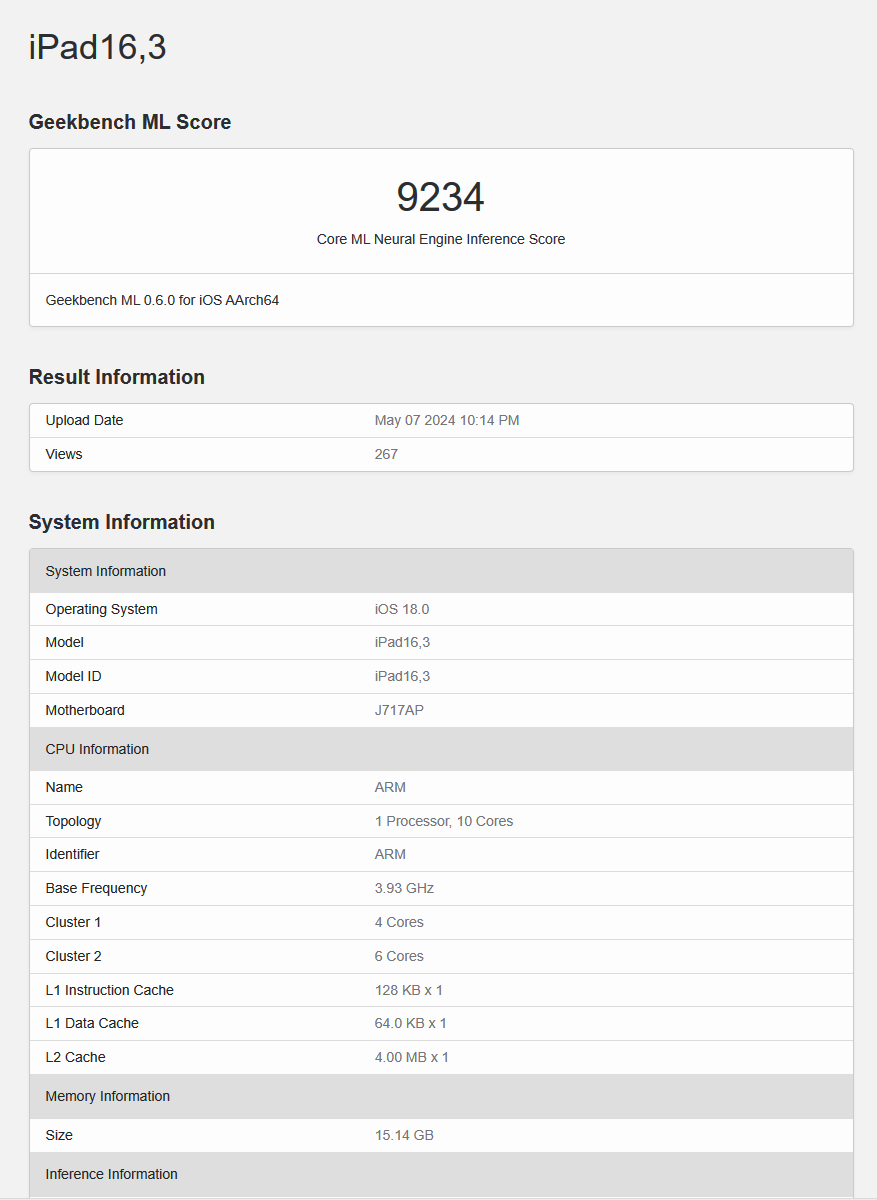Click the L1 Instruction Cache row label
Viewport: 877px width, 1200px height.
109,990
